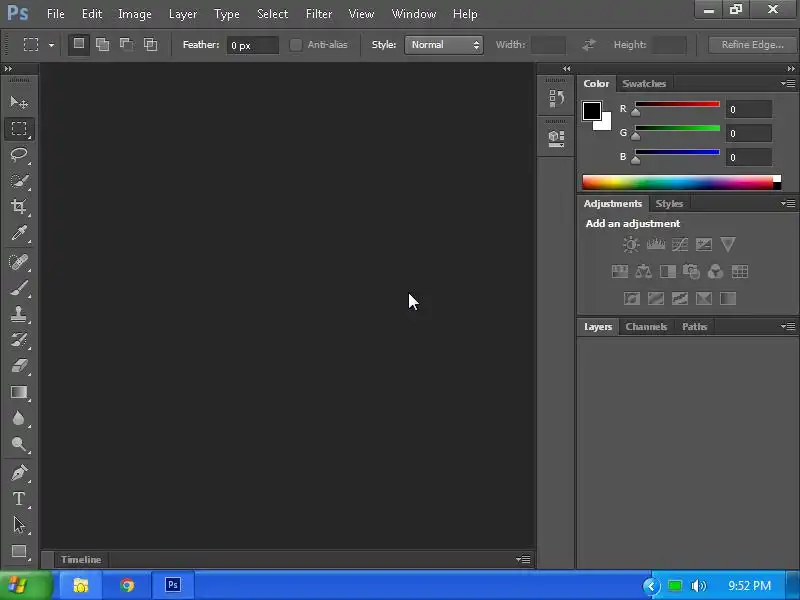Select the Eyedropper tool
Viewport: 800px width, 600px height.
(19, 233)
